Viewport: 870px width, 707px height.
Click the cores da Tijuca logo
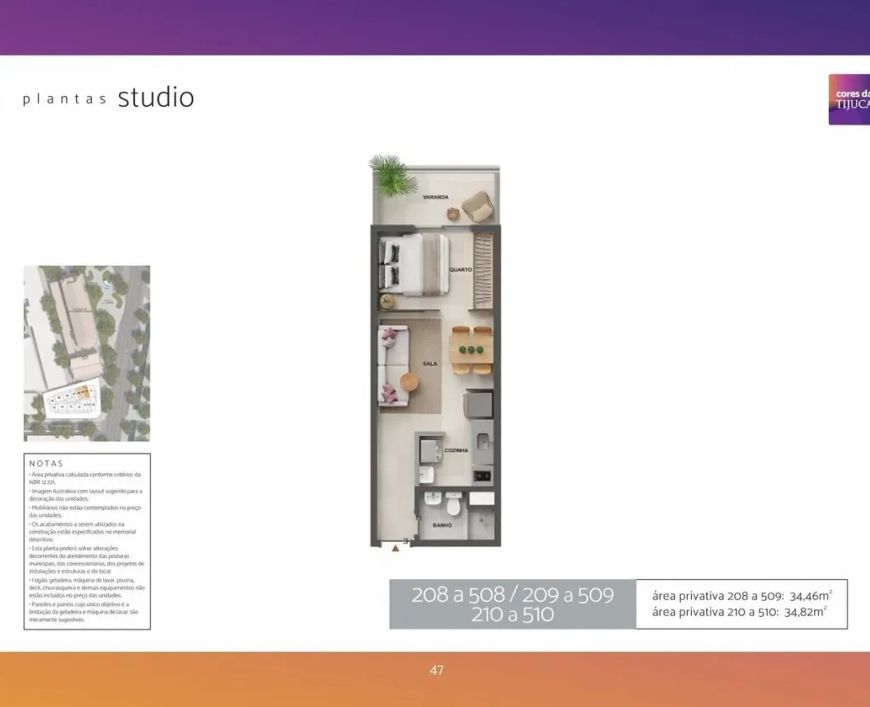pos(849,99)
